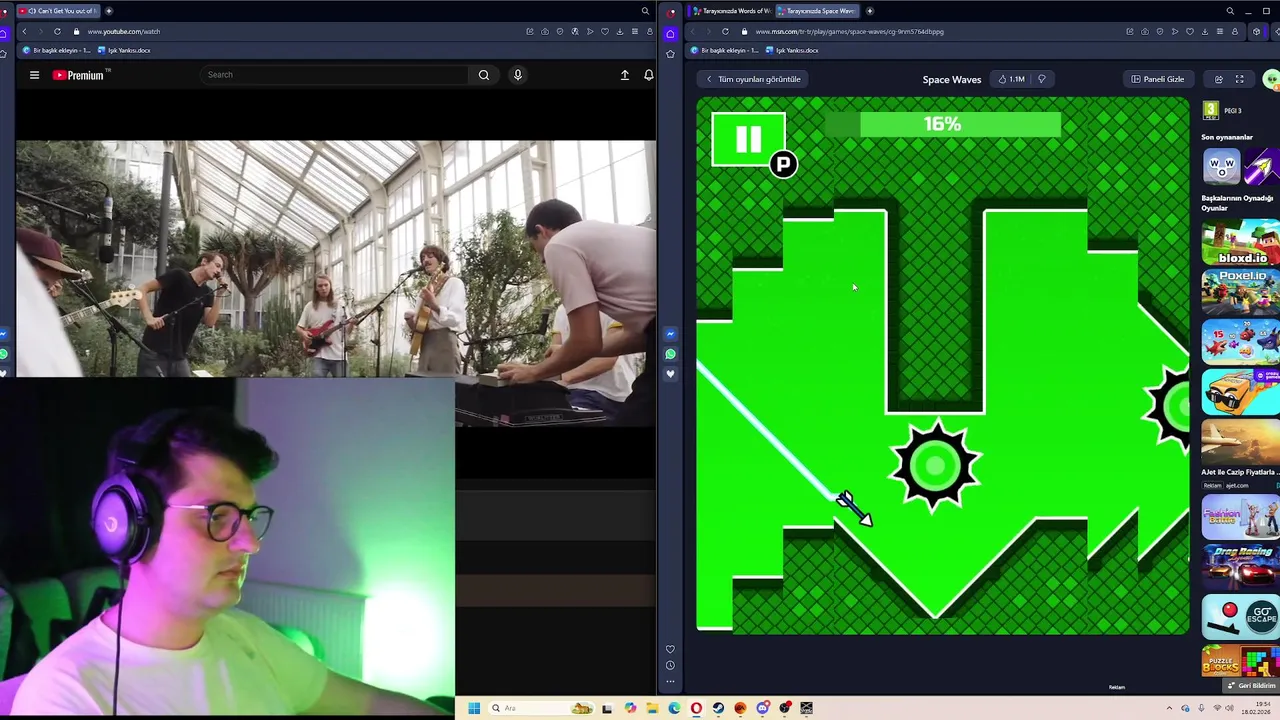Open Opera sidebar Messenger icon in MSN window

pyautogui.click(x=670, y=334)
